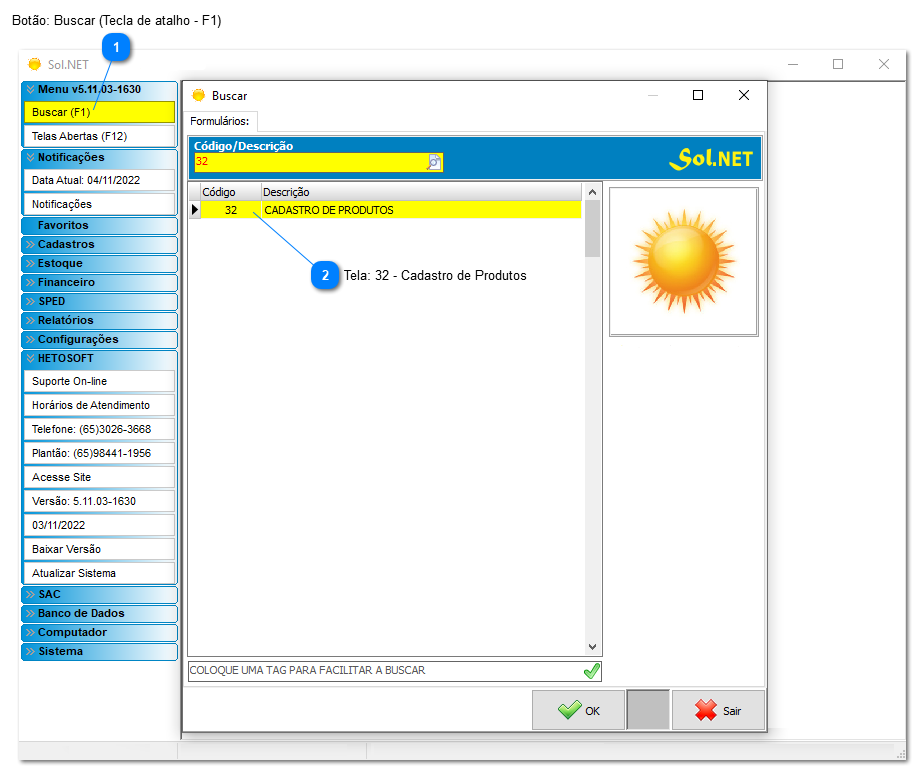This screenshot has width=915, height=769.
Task: Click the Sair button
Action: click(x=717, y=710)
